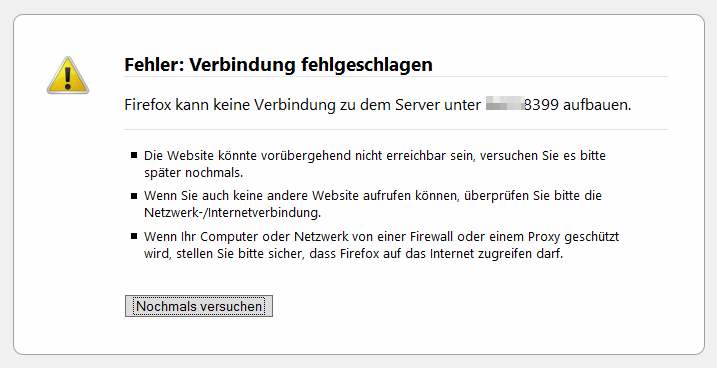Screen dimensions: 717x368
Task: Click the Nochmals versuchen button
Action: pyautogui.click(x=199, y=306)
